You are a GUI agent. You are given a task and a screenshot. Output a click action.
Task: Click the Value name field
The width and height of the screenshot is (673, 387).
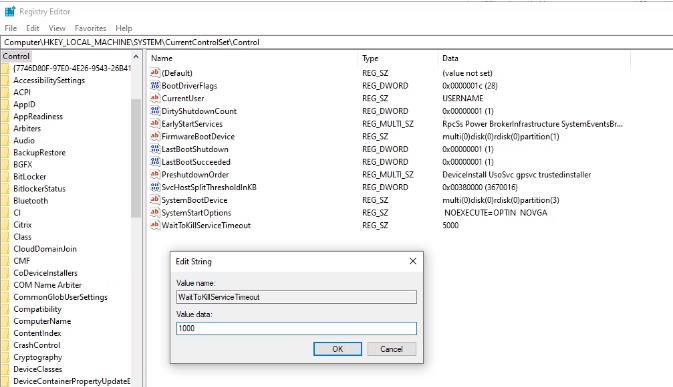296,297
